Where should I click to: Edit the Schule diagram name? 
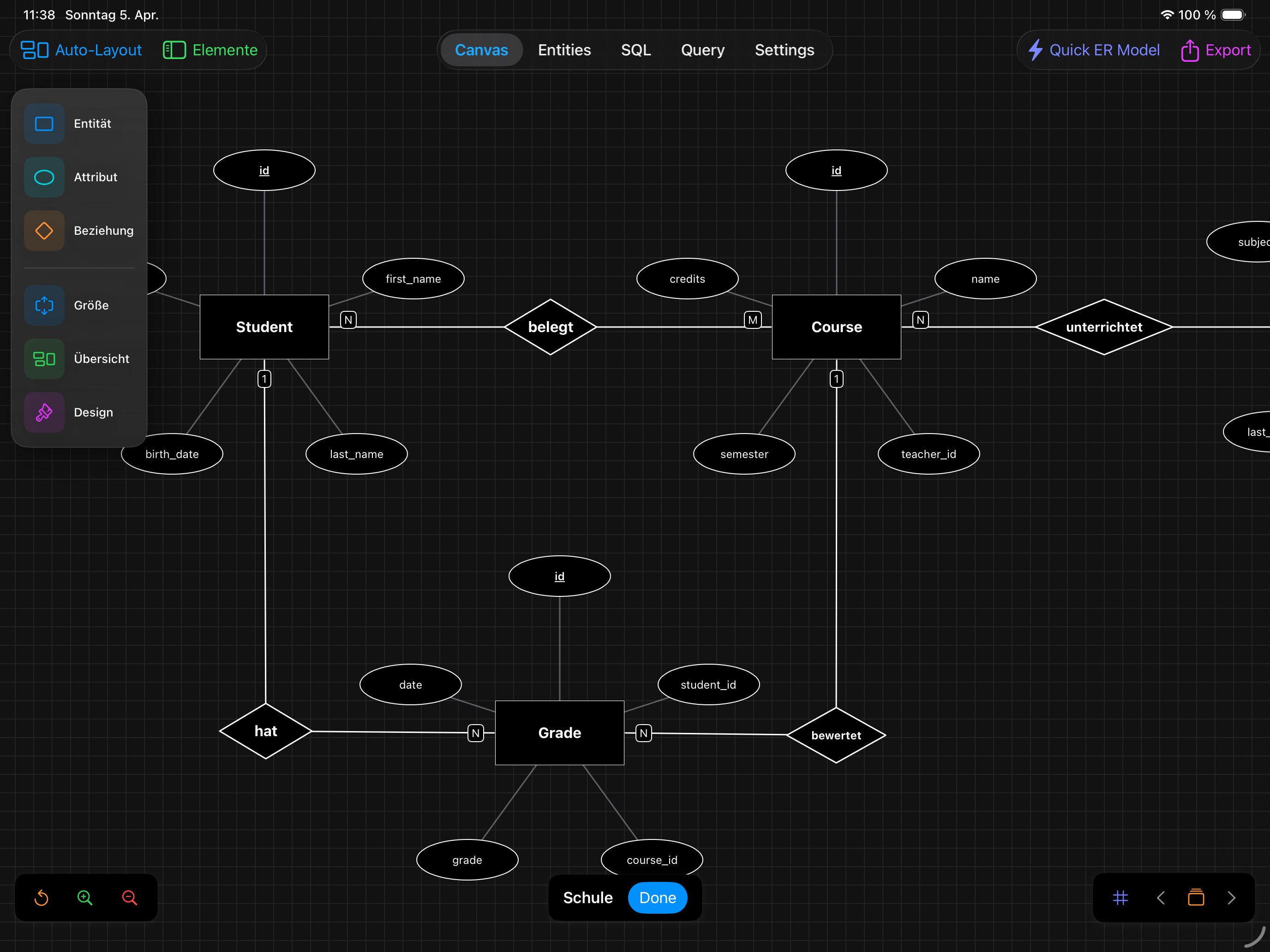588,898
